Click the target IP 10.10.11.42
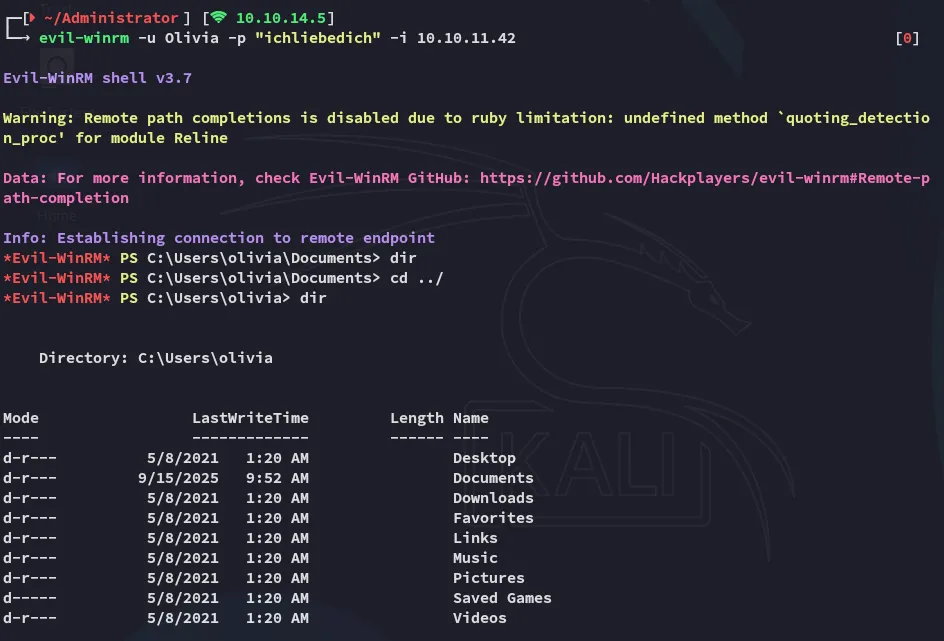 466,38
